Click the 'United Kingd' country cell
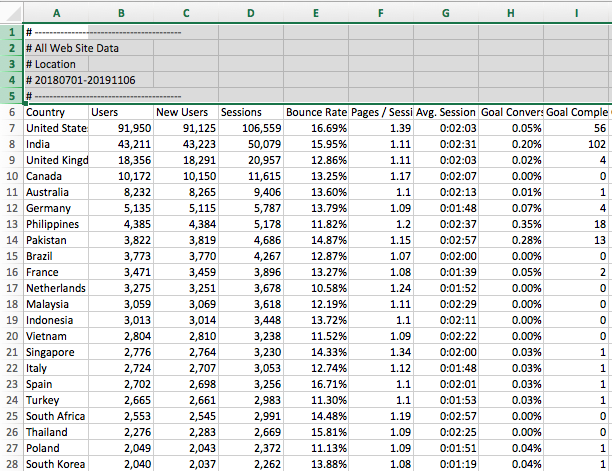 [56, 160]
